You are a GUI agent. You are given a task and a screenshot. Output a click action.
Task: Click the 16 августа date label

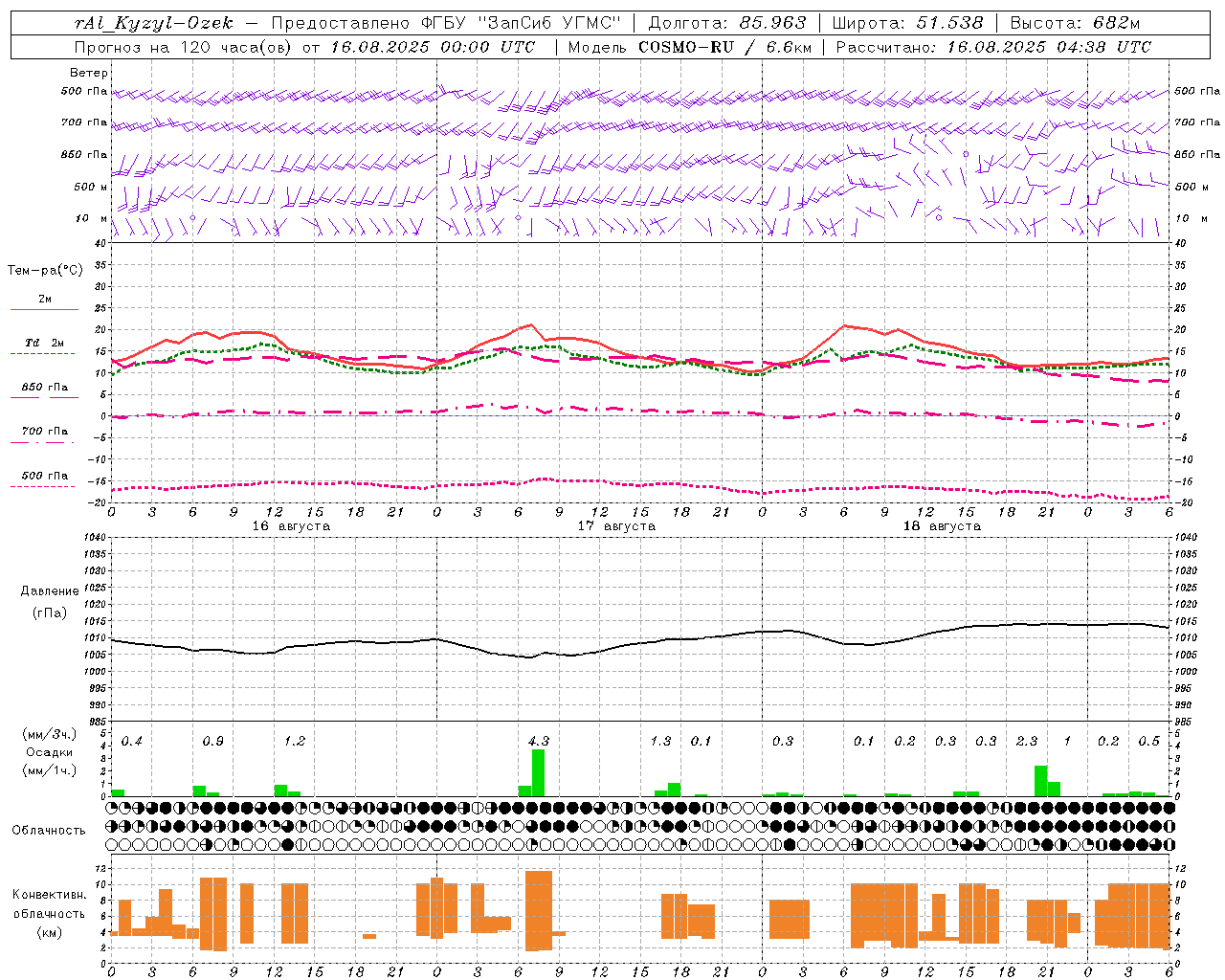click(x=291, y=526)
